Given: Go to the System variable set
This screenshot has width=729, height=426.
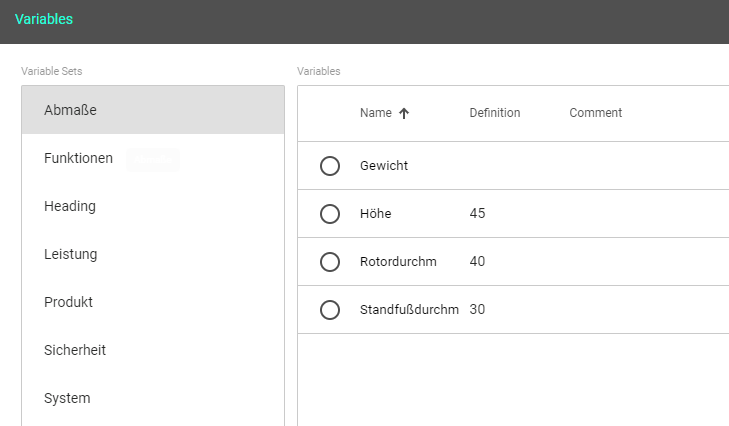Looking at the screenshot, I should pos(67,398).
